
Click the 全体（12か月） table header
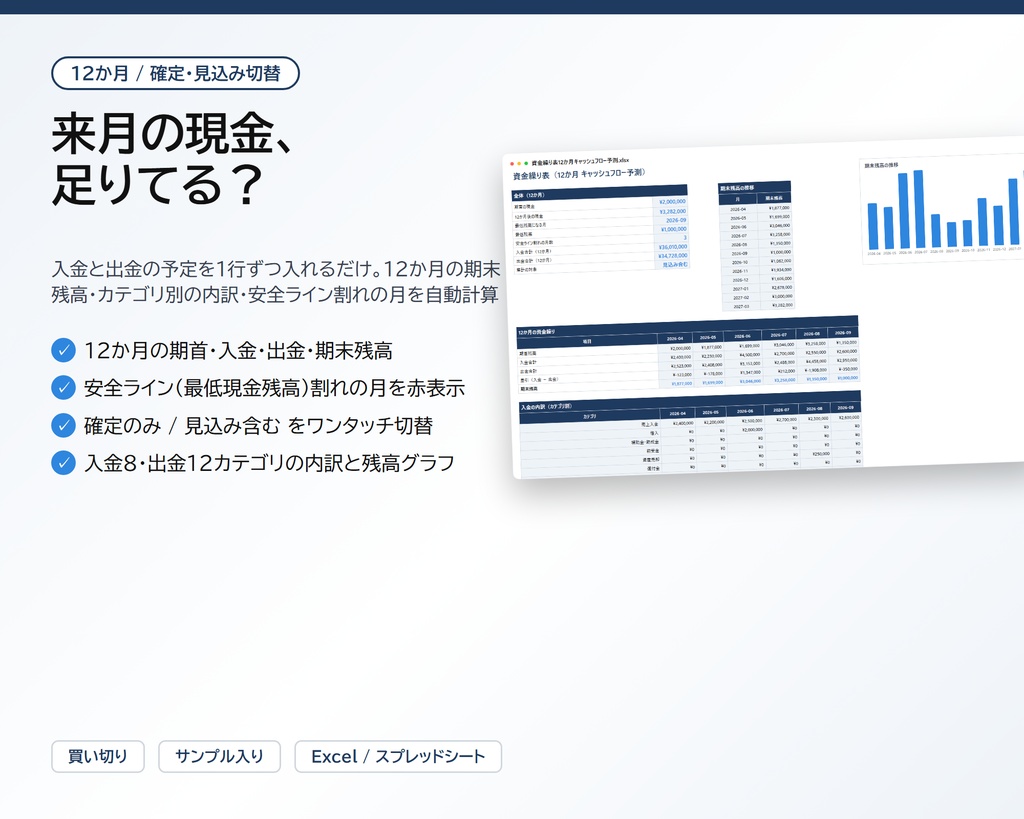[600, 192]
